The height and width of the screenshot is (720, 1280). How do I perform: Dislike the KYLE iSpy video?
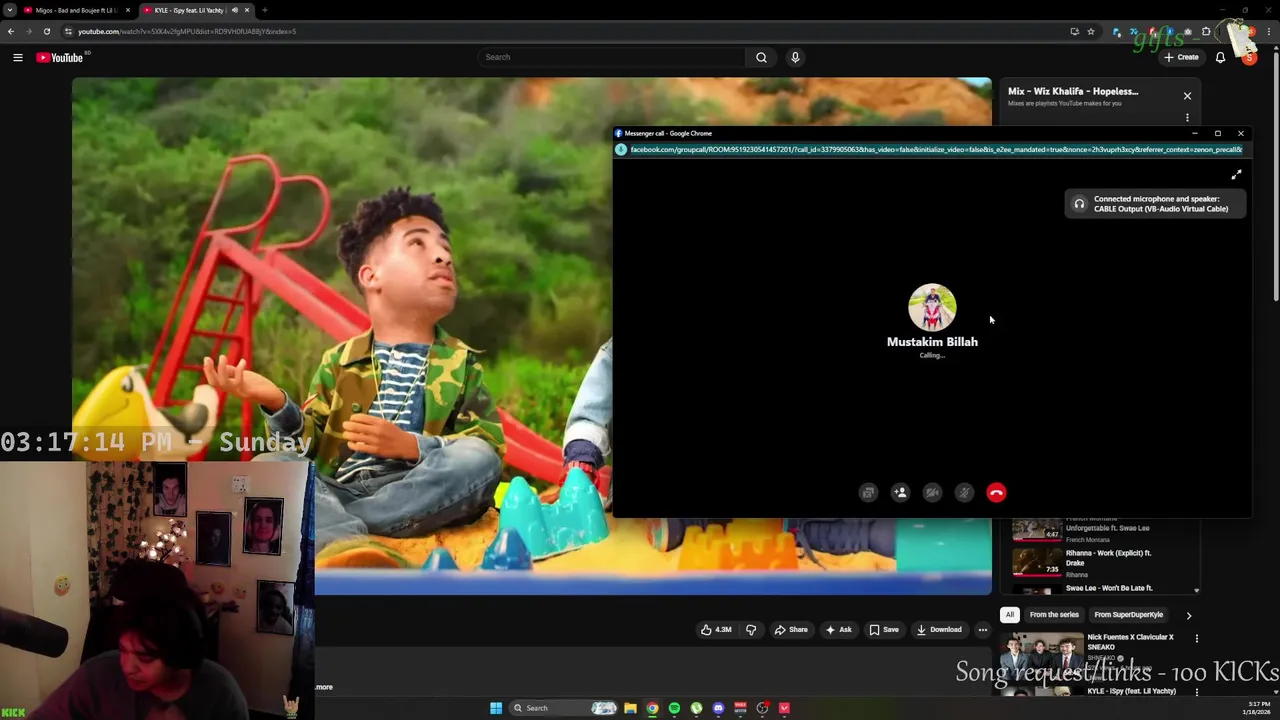(x=751, y=630)
